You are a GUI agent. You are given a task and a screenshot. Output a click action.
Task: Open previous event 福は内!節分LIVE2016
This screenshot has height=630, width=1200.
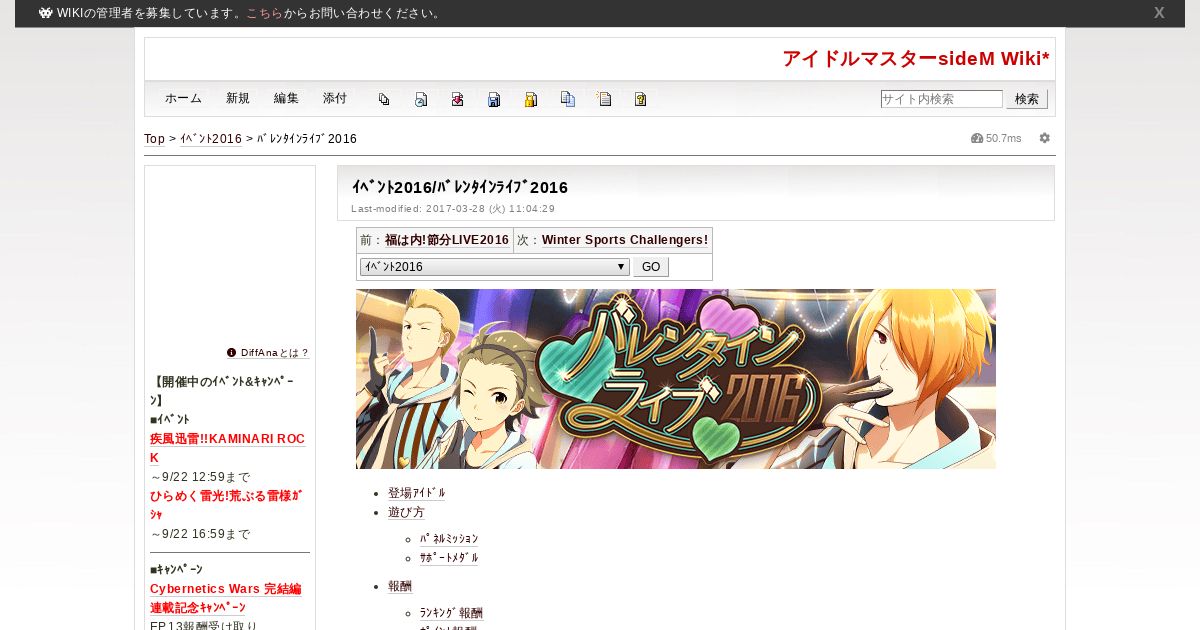(447, 240)
